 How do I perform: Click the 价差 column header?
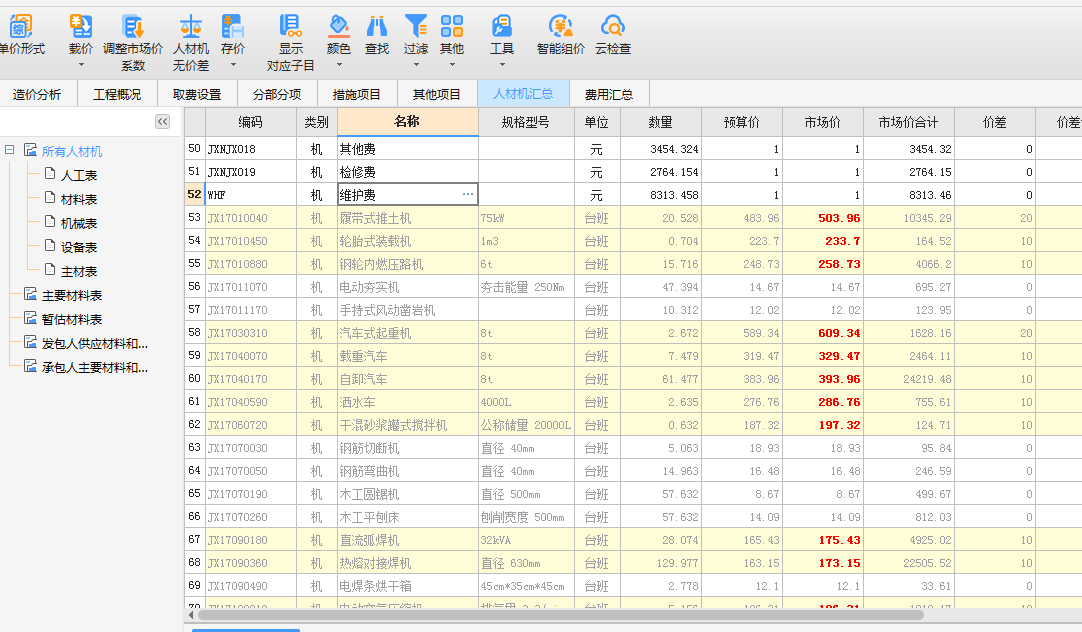coord(994,122)
